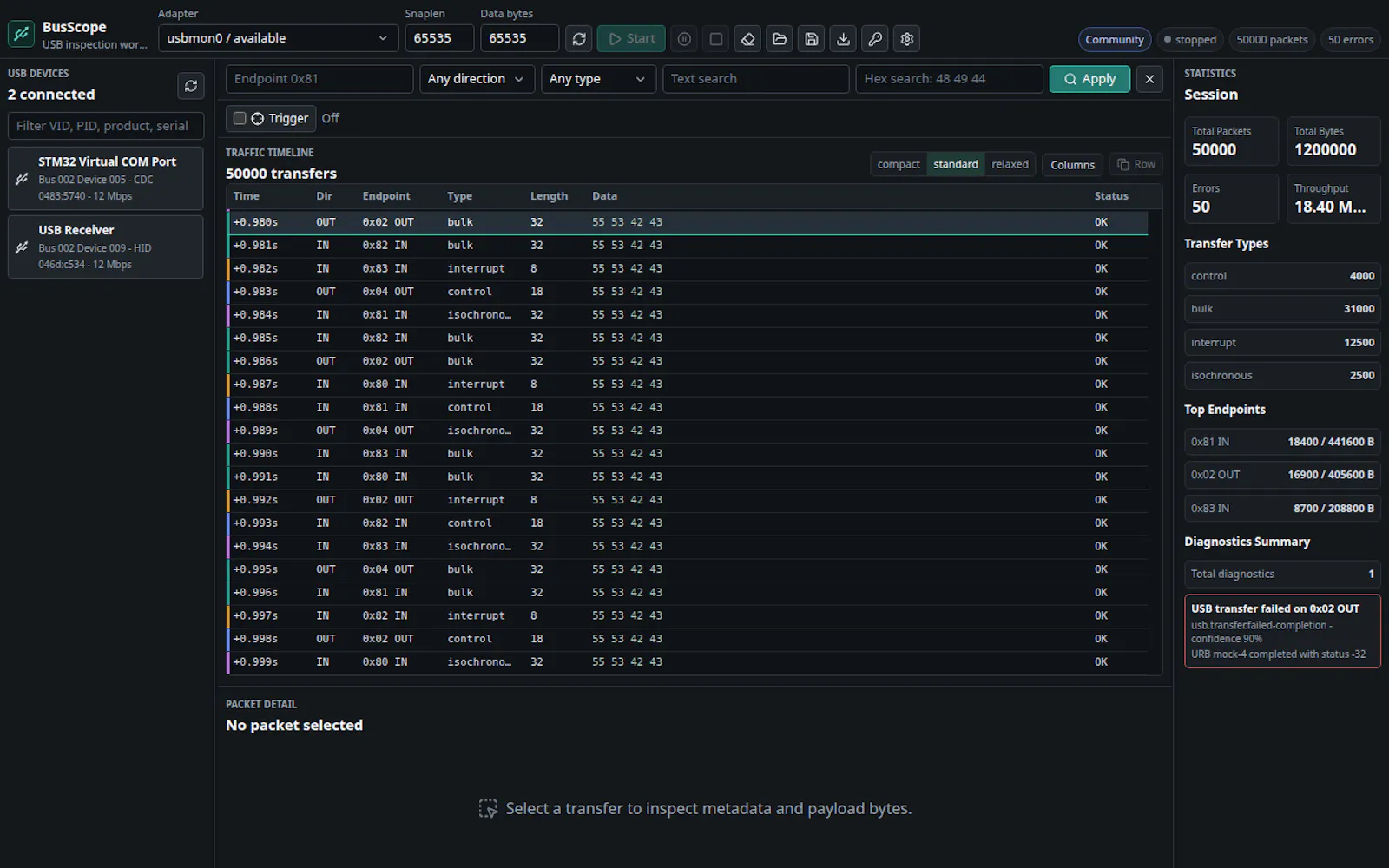Open the Adapter usbmon0 dropdown
The width and height of the screenshot is (1389, 868).
pos(278,38)
